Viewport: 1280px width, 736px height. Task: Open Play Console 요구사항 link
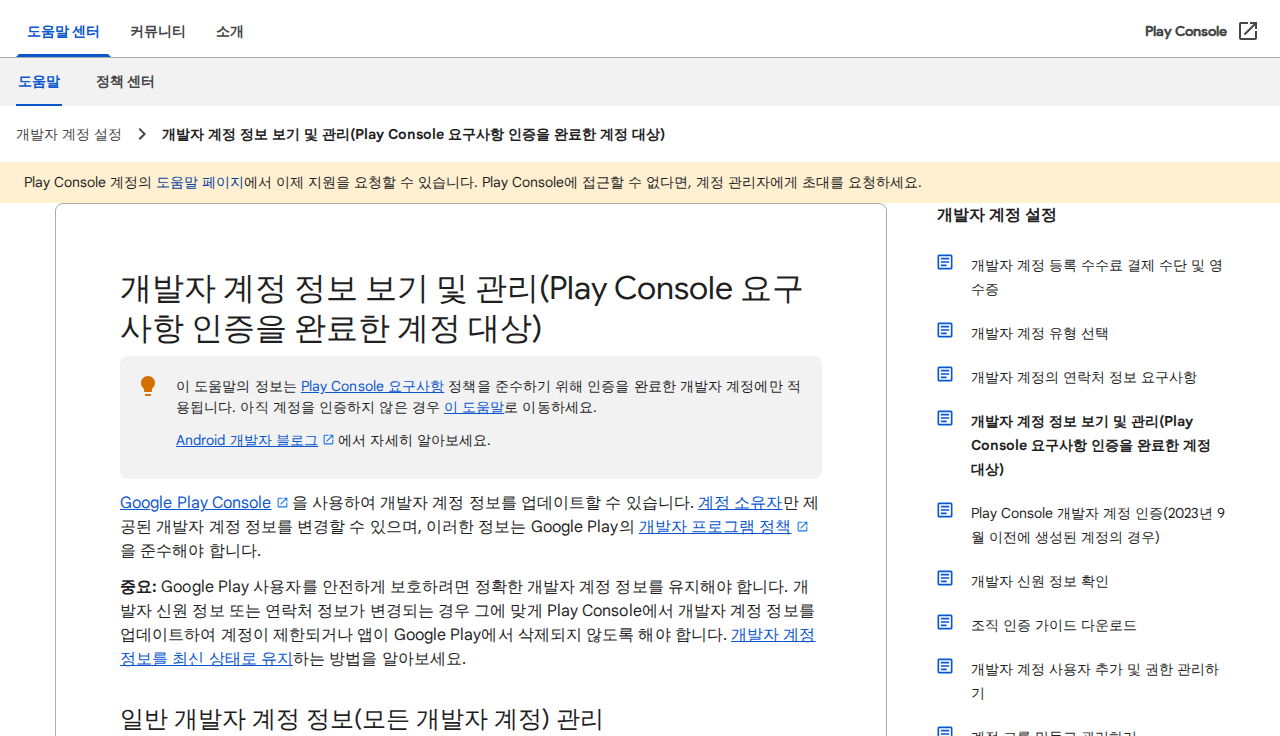pos(372,386)
